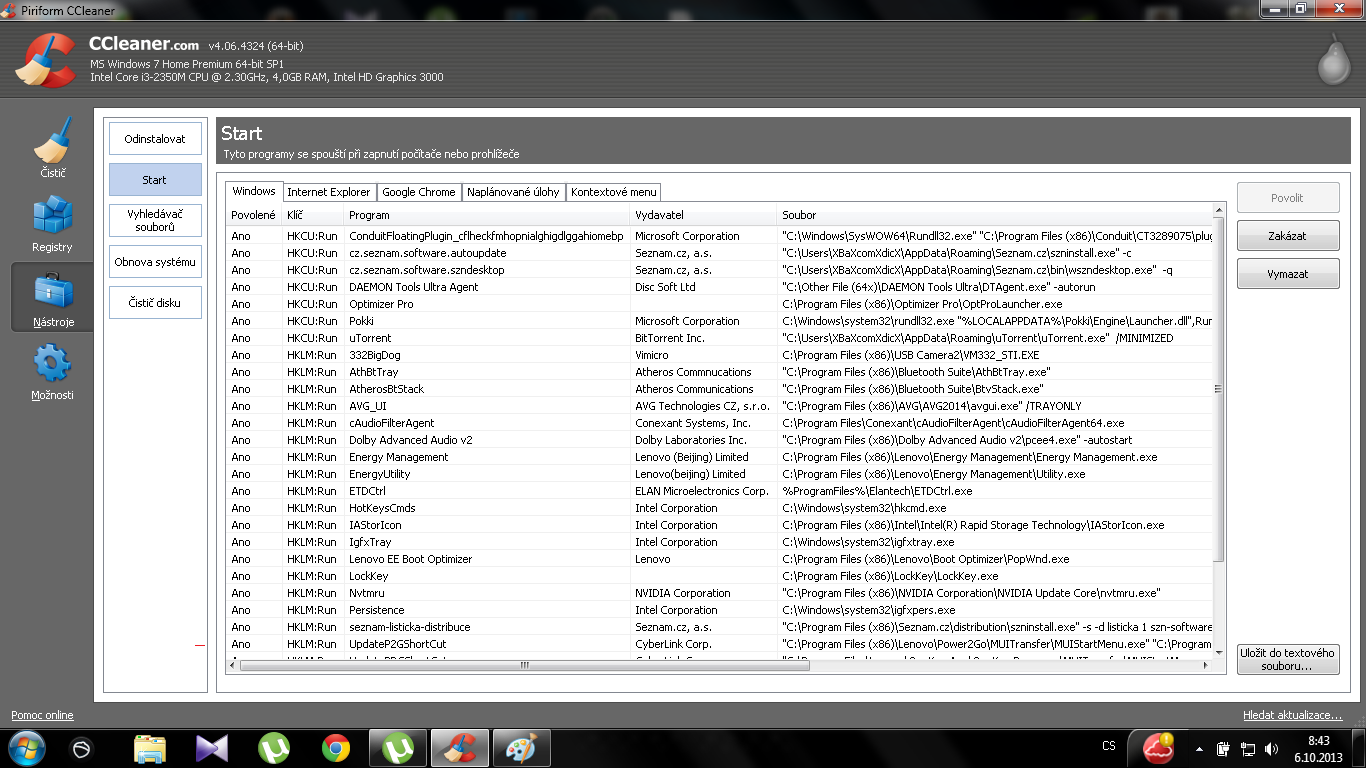Screen dimensions: 1366x768
Task: Sort by the Povolené column header
Action: click(x=254, y=215)
